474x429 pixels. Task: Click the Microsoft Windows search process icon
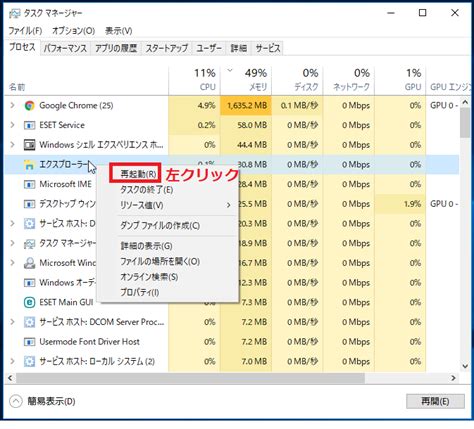(x=29, y=263)
